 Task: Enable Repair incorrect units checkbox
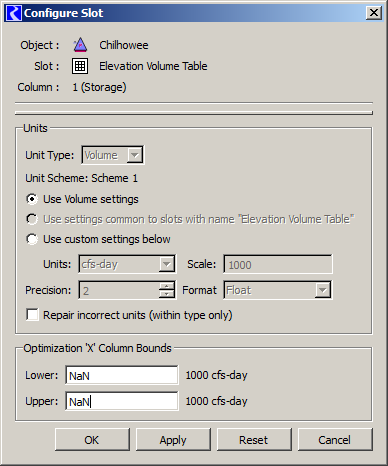pos(32,315)
